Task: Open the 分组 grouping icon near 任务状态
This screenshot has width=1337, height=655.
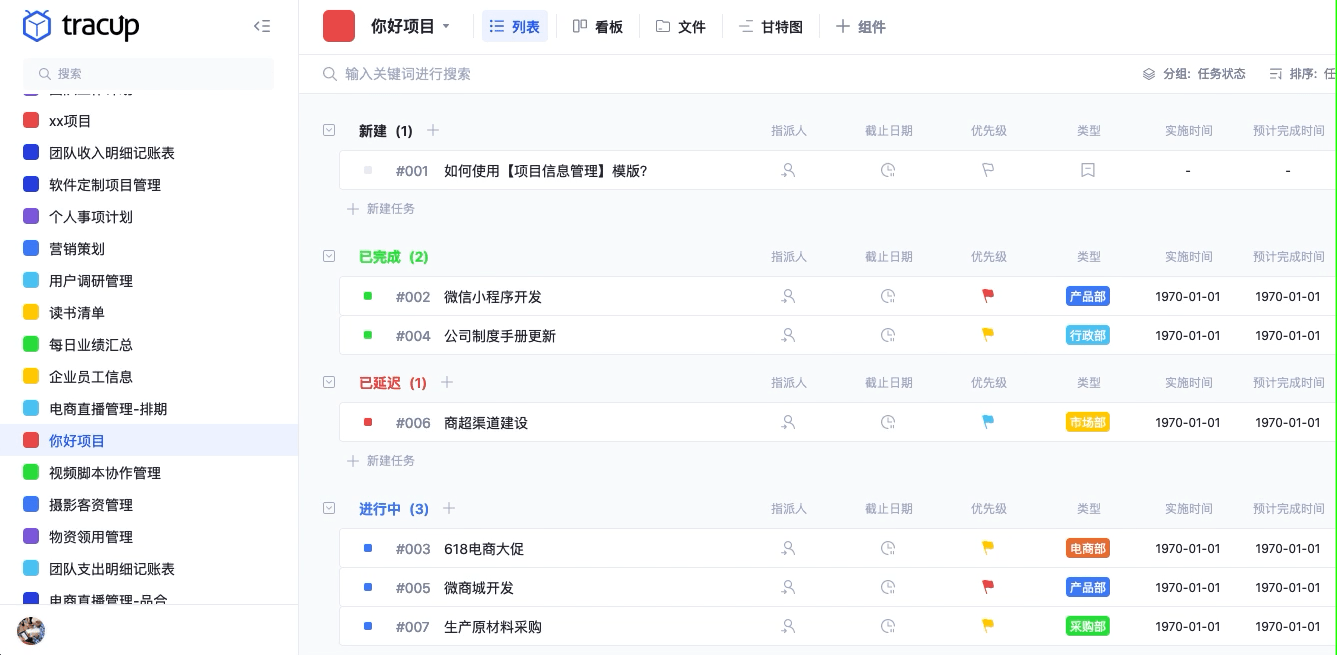Action: coord(1149,73)
